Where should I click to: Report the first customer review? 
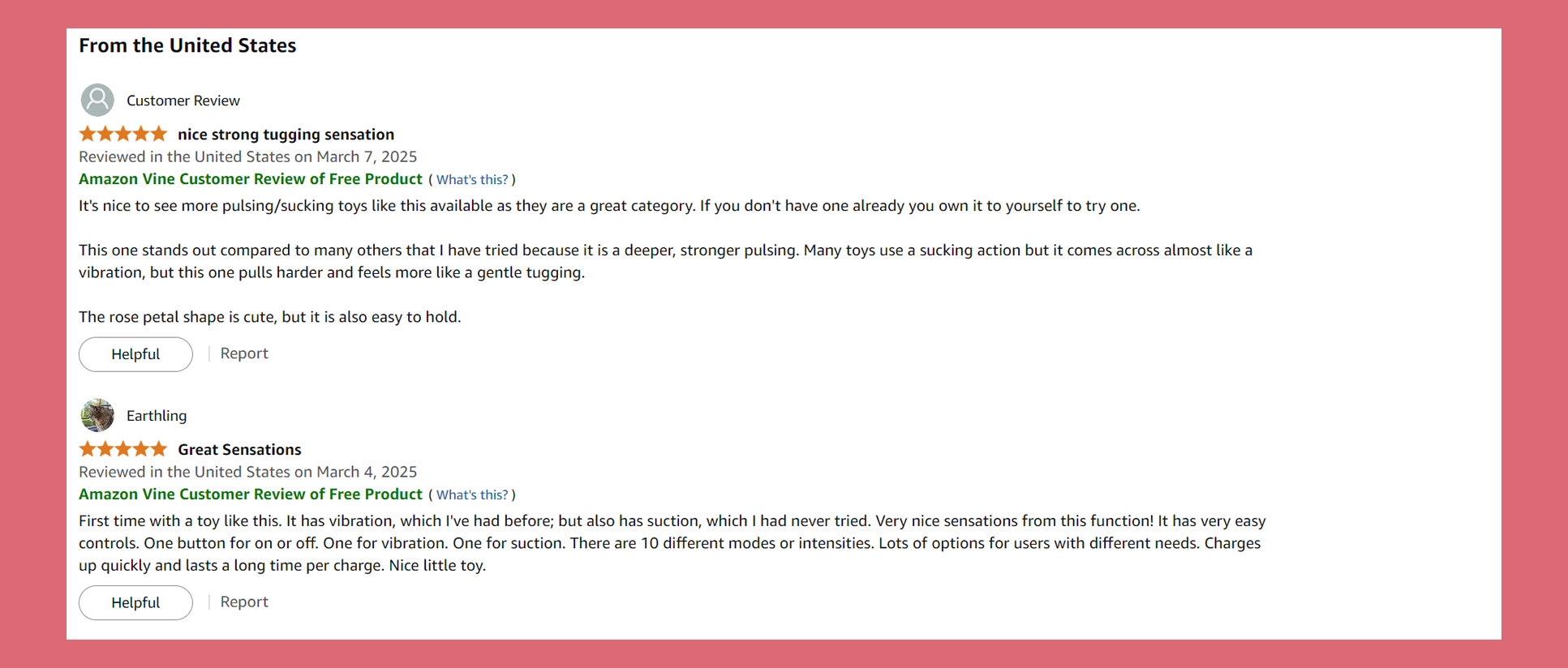pyautogui.click(x=244, y=353)
